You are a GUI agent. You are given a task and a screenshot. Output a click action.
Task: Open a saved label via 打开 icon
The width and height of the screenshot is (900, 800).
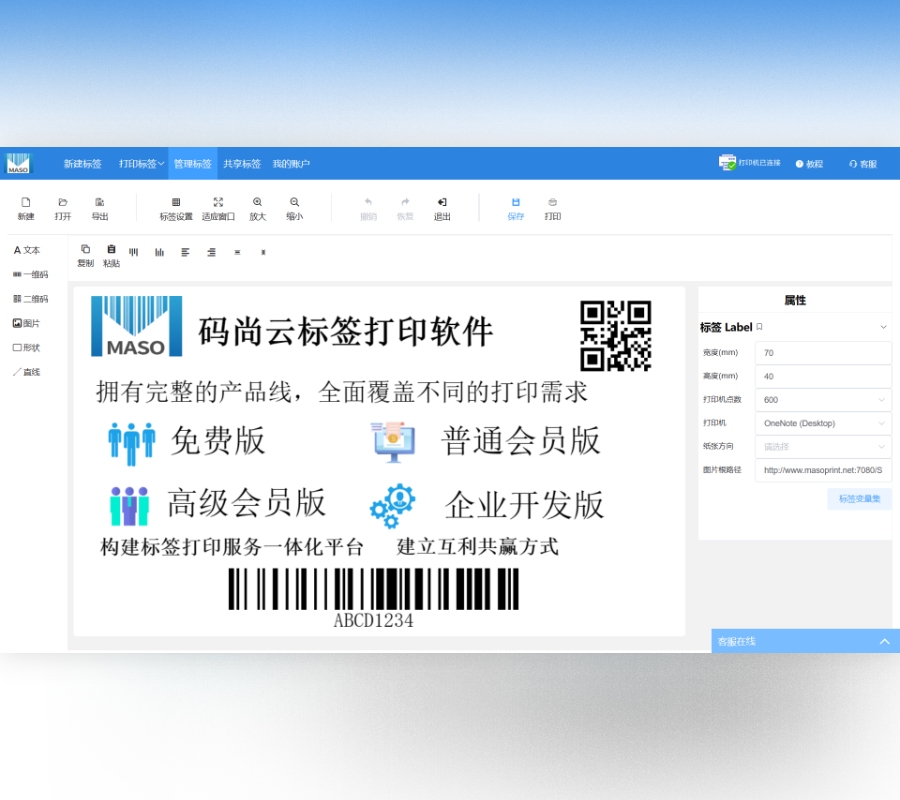[63, 207]
